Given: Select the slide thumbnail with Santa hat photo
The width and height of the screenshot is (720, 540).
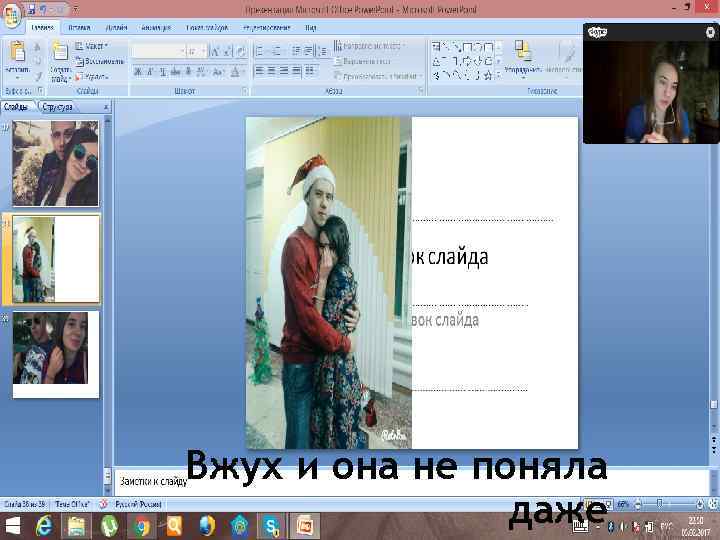Looking at the screenshot, I should click(x=56, y=259).
